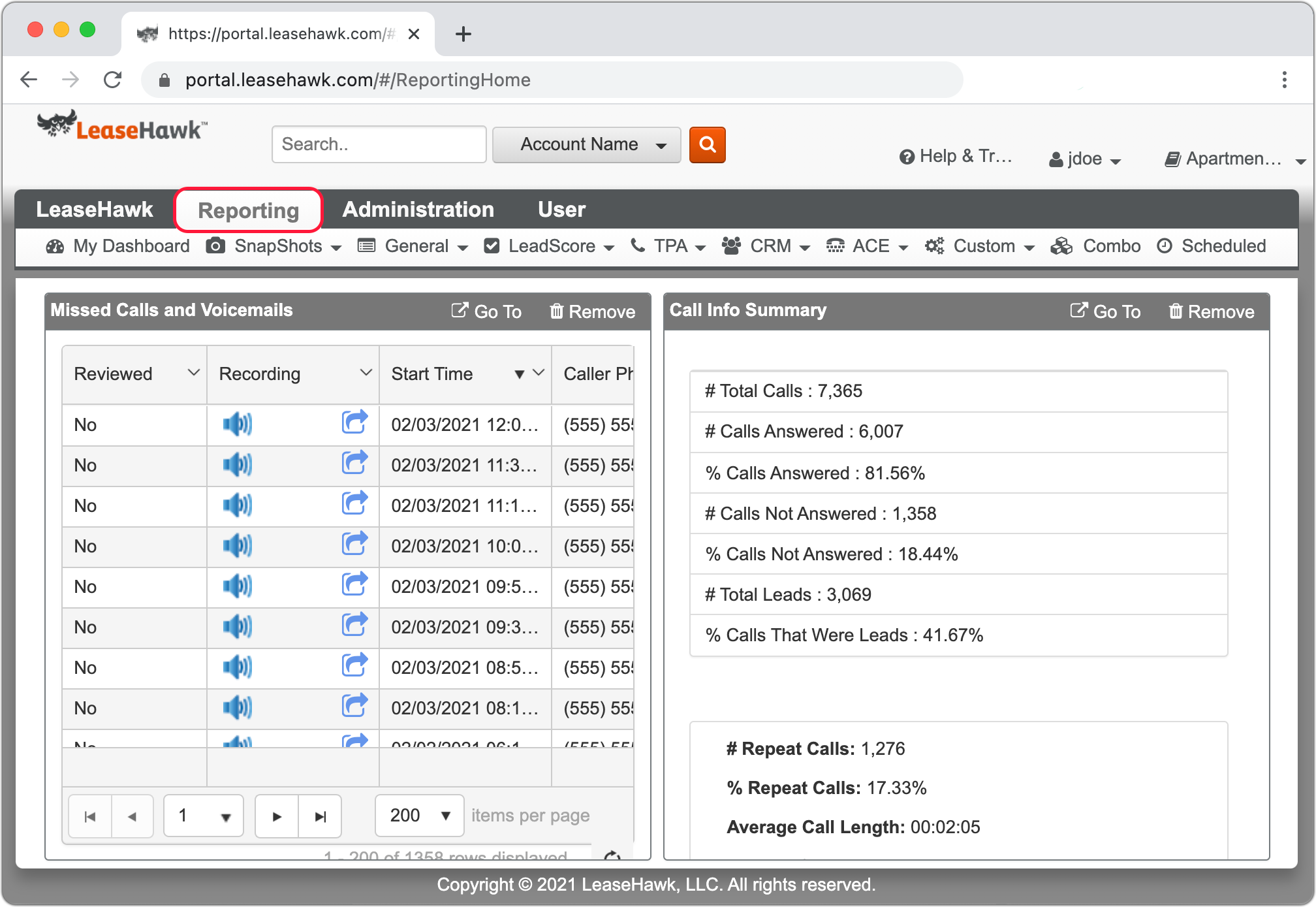Viewport: 1316px width, 907px height.
Task: Expand the Apartment property selector
Action: (1235, 159)
